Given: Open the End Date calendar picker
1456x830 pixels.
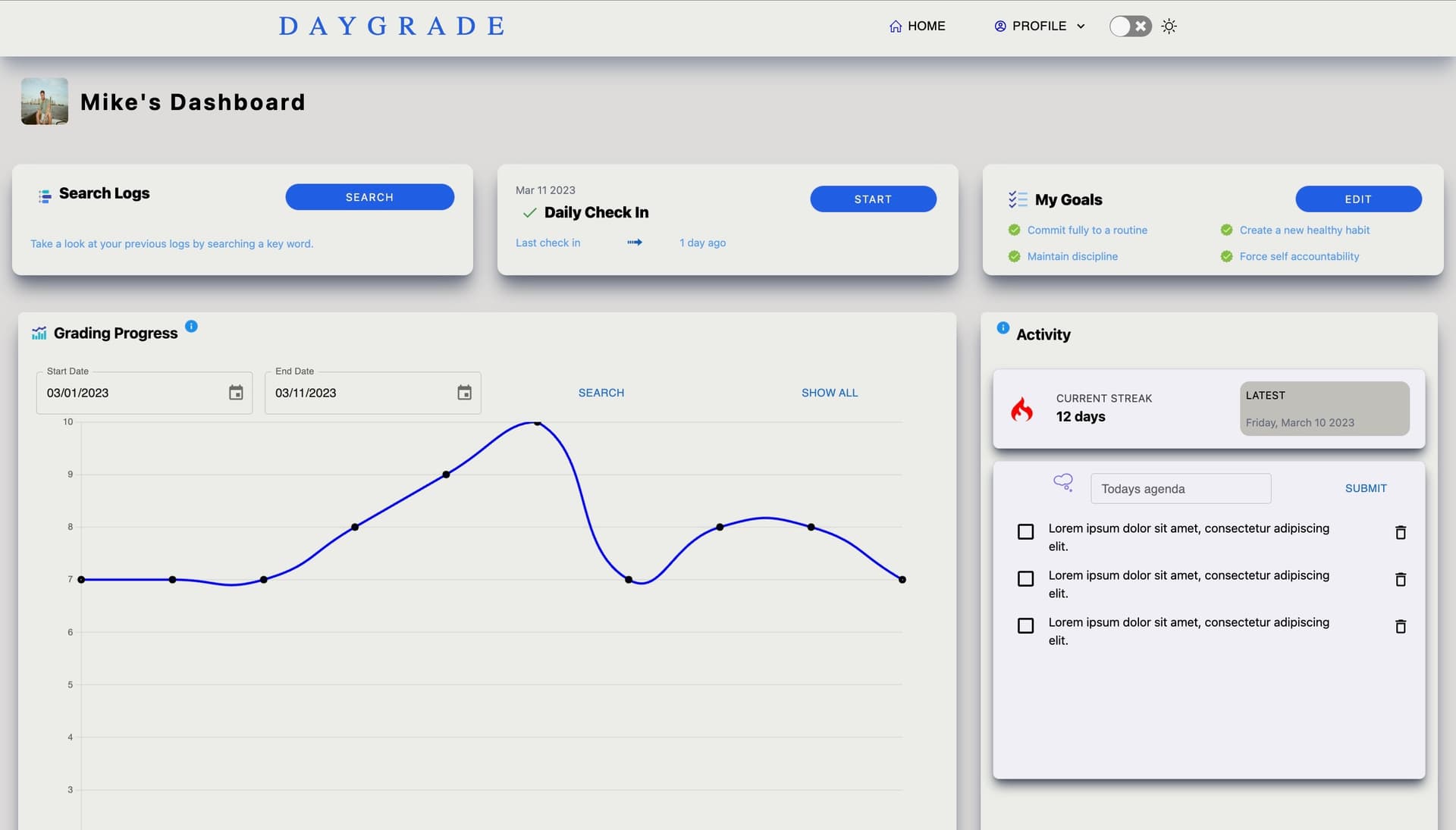Looking at the screenshot, I should pos(464,393).
